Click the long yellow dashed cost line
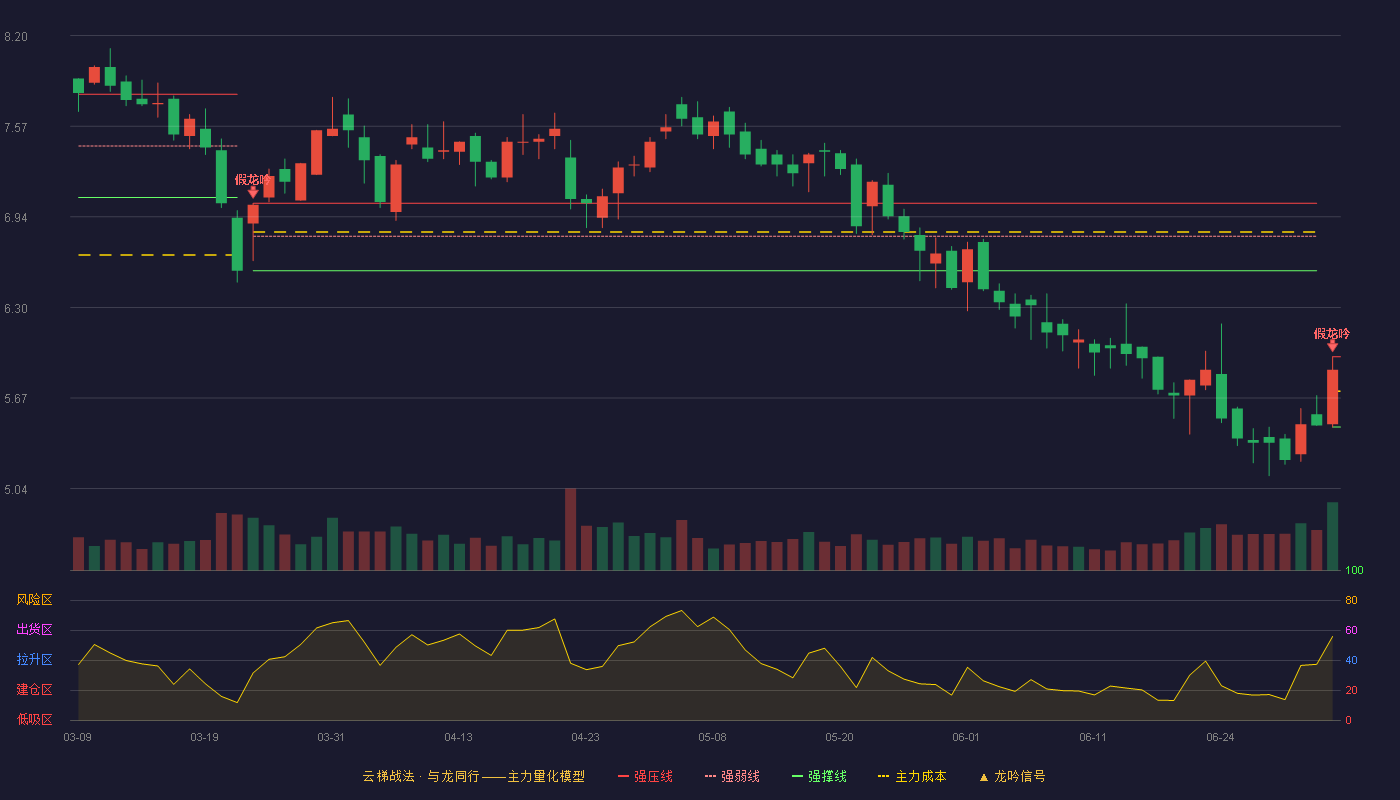The image size is (1400, 800). (785, 232)
